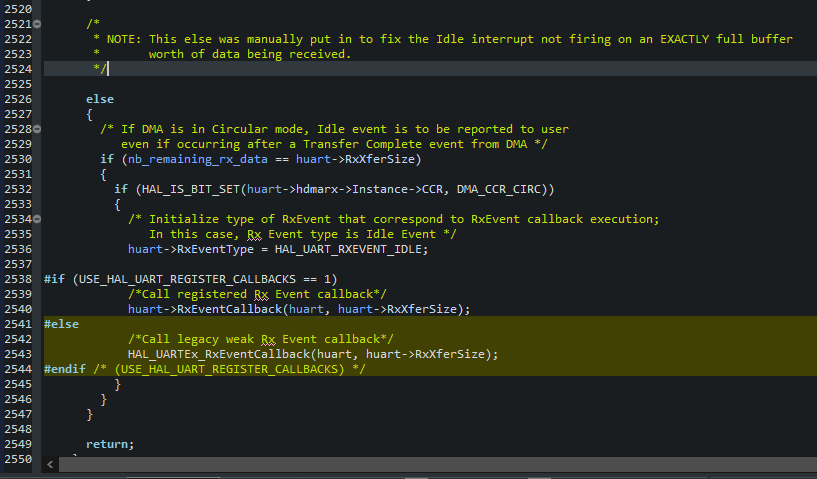This screenshot has width=817, height=479.
Task: Click 'hdmarx' member on line 2532
Action: coord(317,189)
